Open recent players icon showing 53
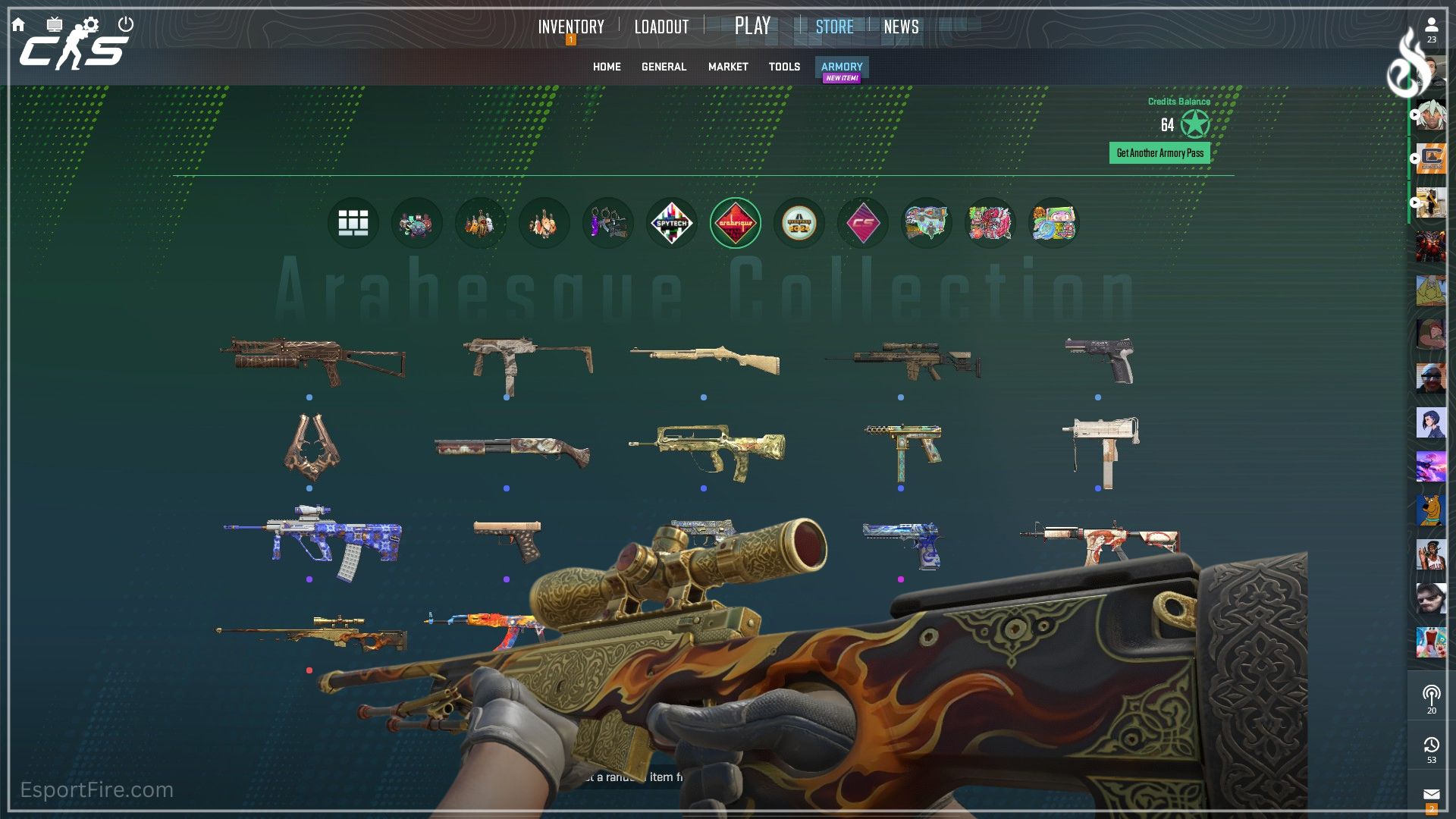Viewport: 1456px width, 819px height. click(x=1431, y=749)
